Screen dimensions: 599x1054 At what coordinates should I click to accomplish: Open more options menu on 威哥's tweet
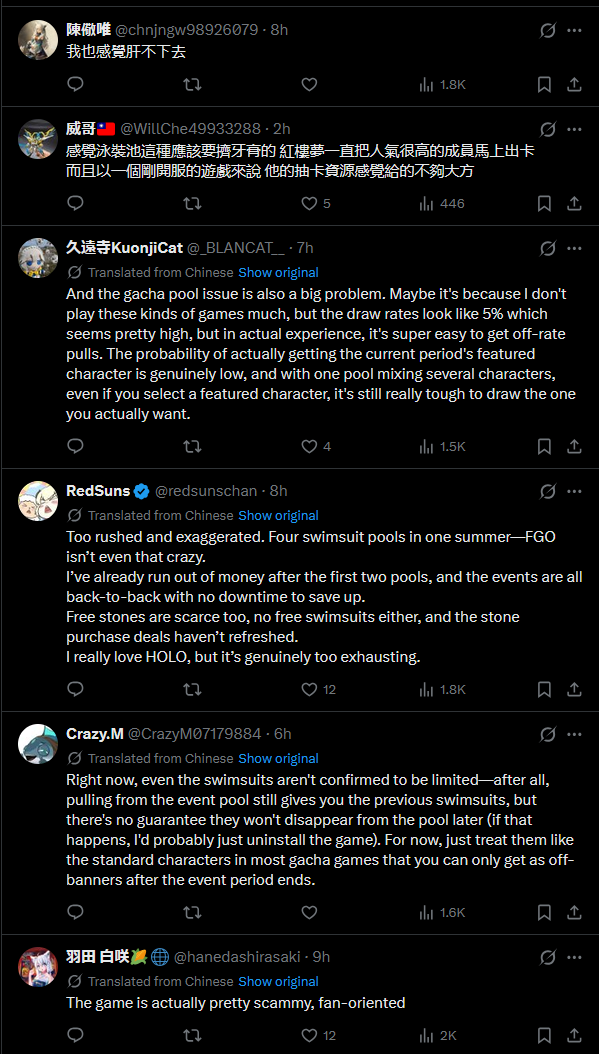pyautogui.click(x=574, y=129)
